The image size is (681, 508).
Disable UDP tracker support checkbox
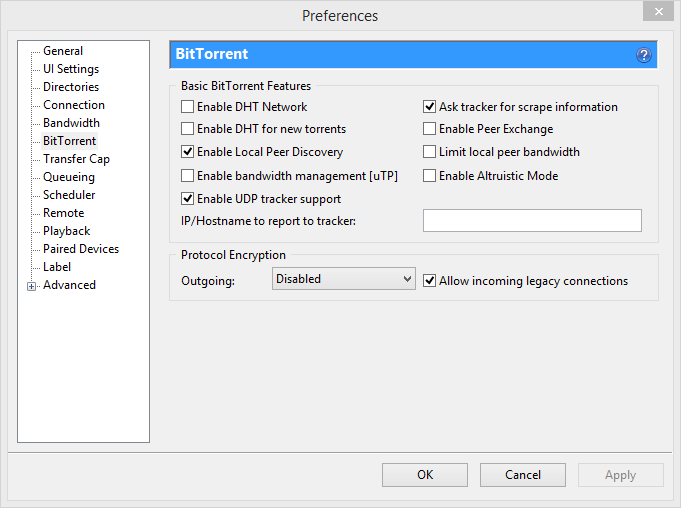[187, 198]
